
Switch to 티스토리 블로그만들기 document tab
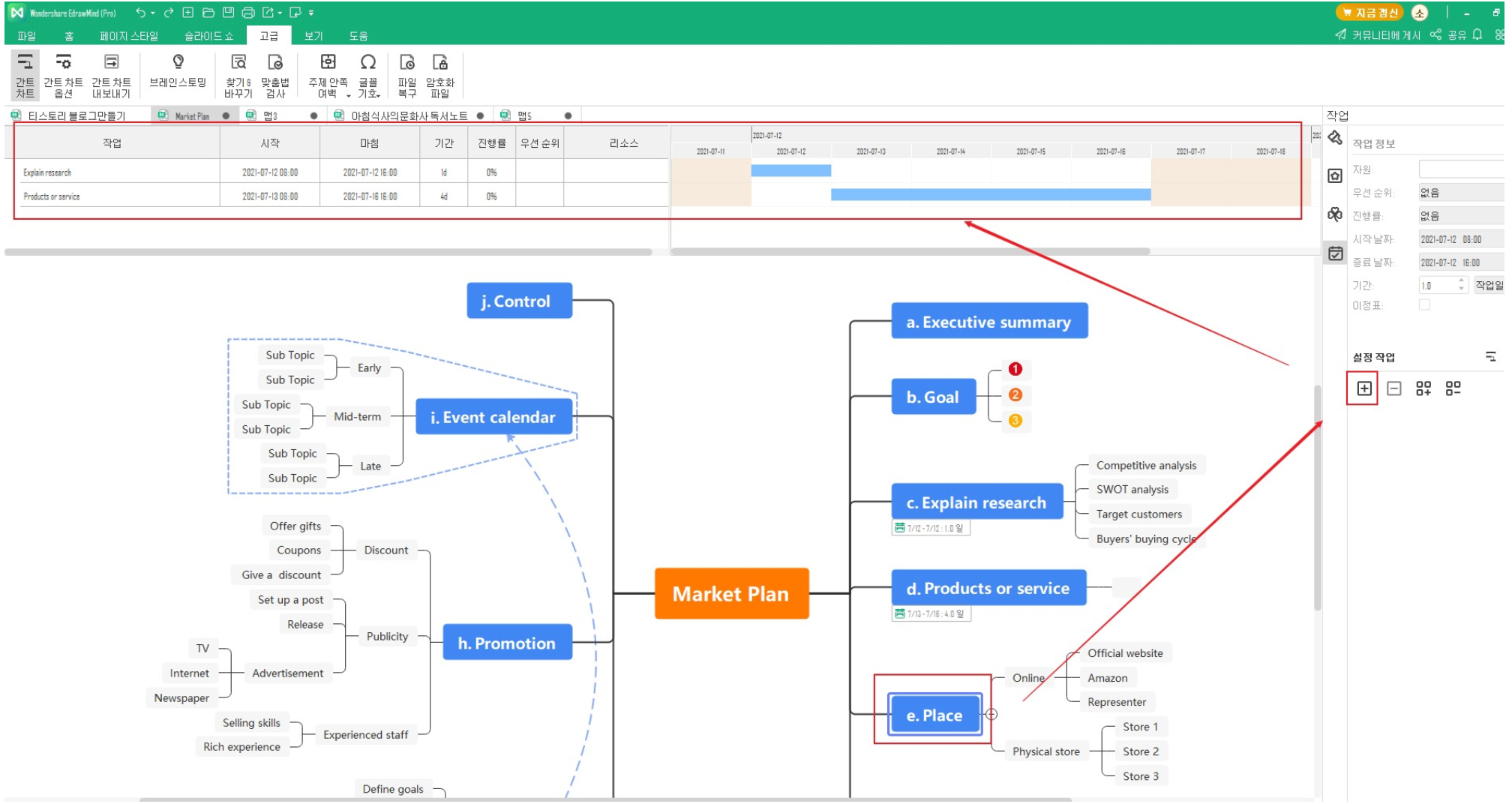pyautogui.click(x=76, y=115)
